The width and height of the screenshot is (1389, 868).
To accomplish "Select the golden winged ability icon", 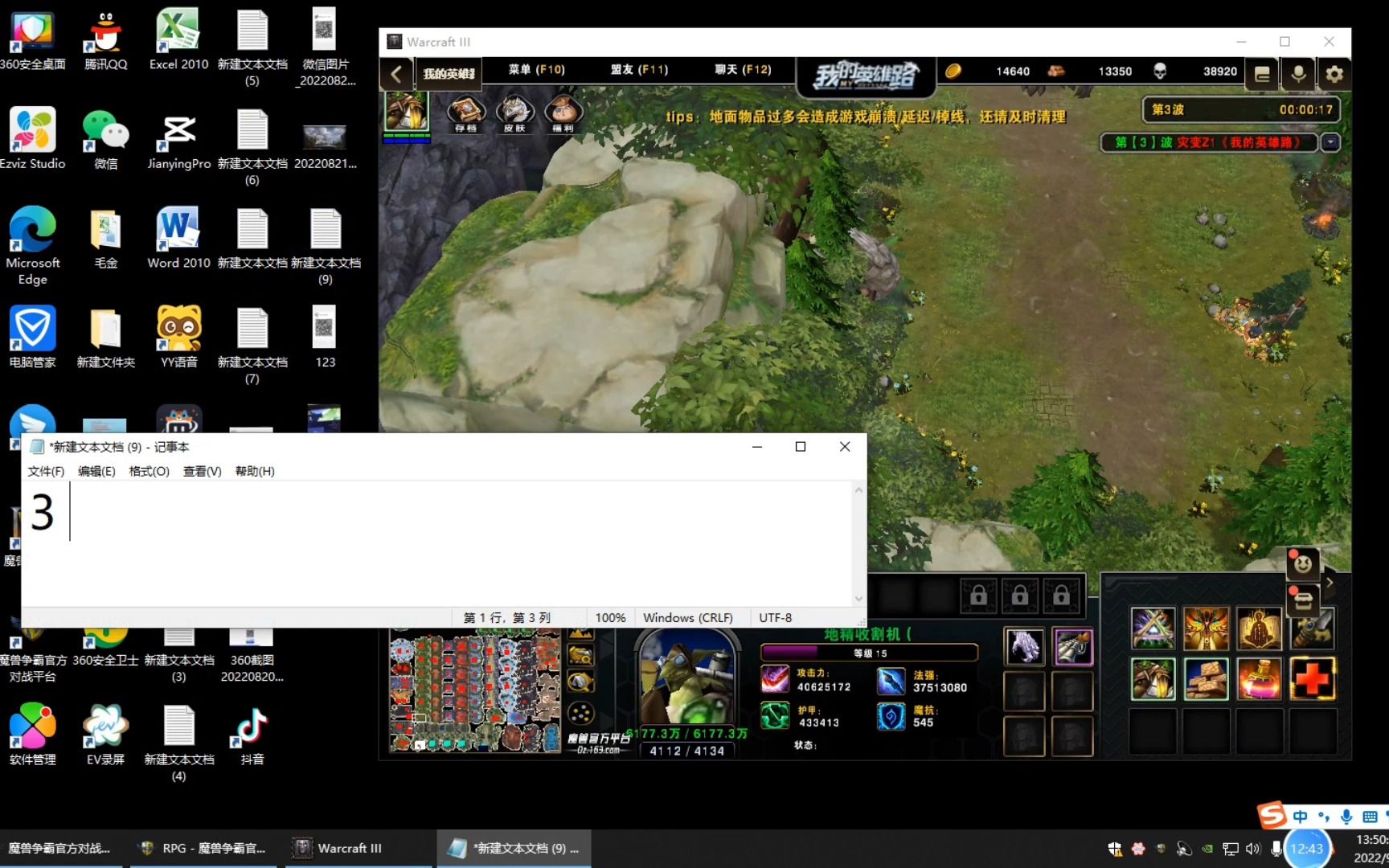I will (x=1207, y=628).
